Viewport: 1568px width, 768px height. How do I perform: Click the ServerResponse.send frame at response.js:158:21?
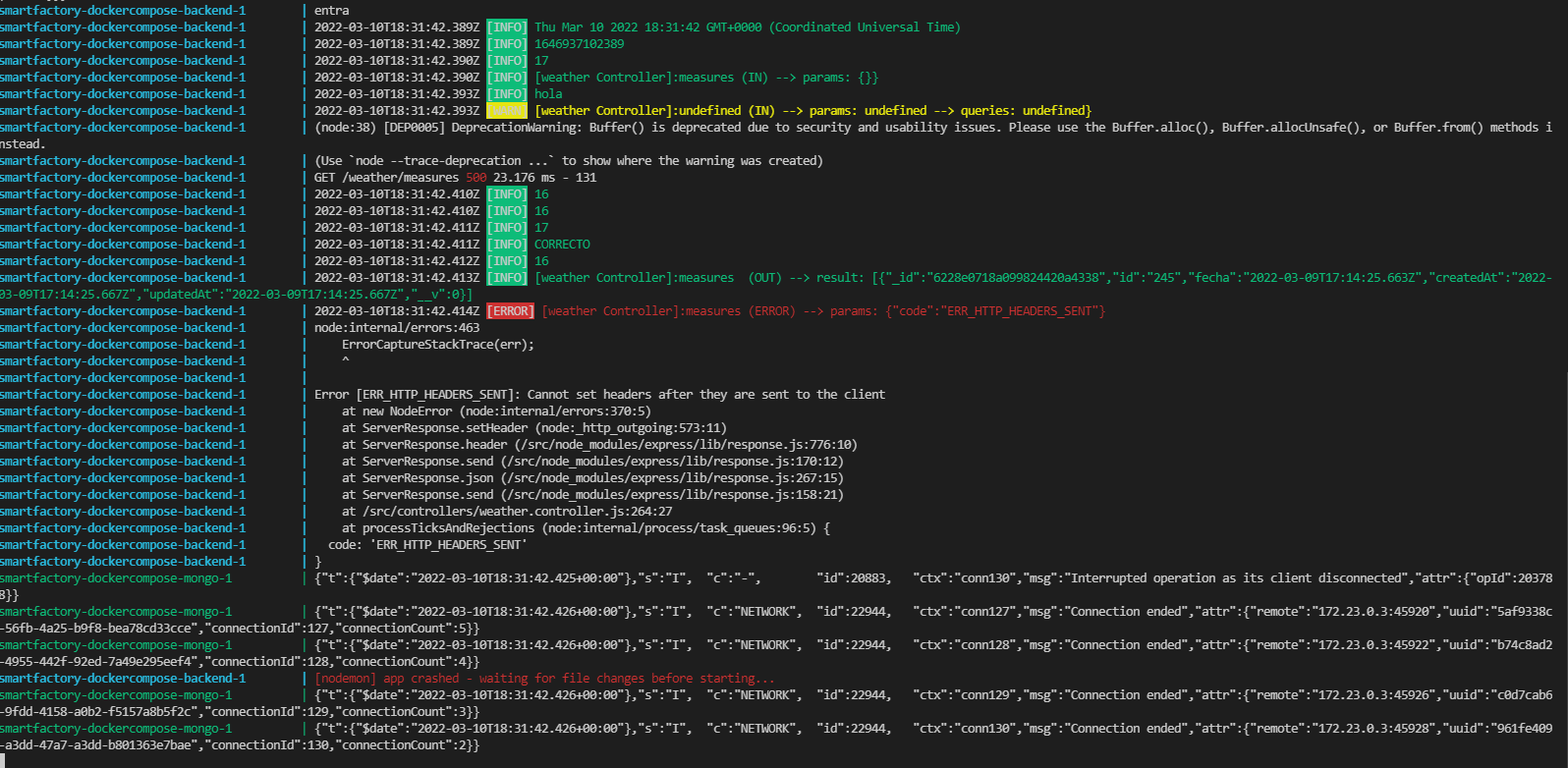[x=592, y=495]
